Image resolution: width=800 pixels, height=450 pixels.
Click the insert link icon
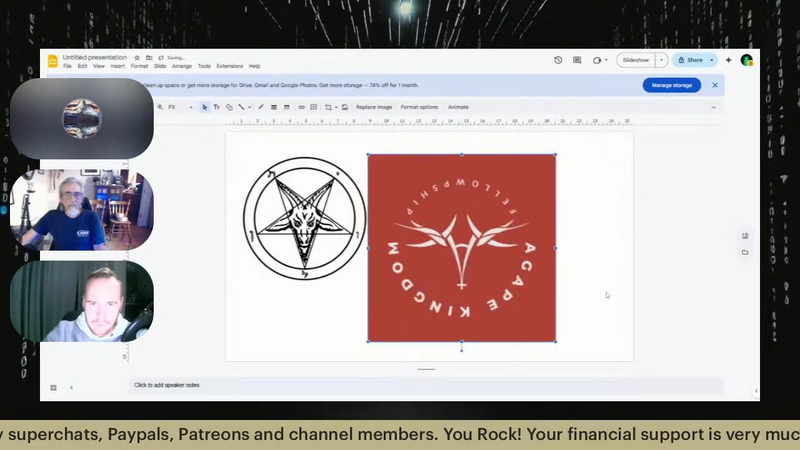[x=302, y=107]
